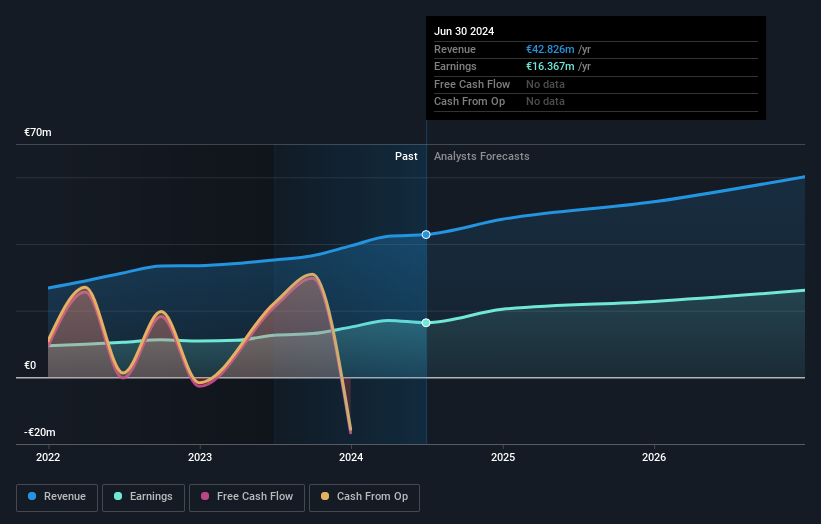Click the No data value beside Cash From Op
This screenshot has height=524, width=821.
click(x=546, y=102)
